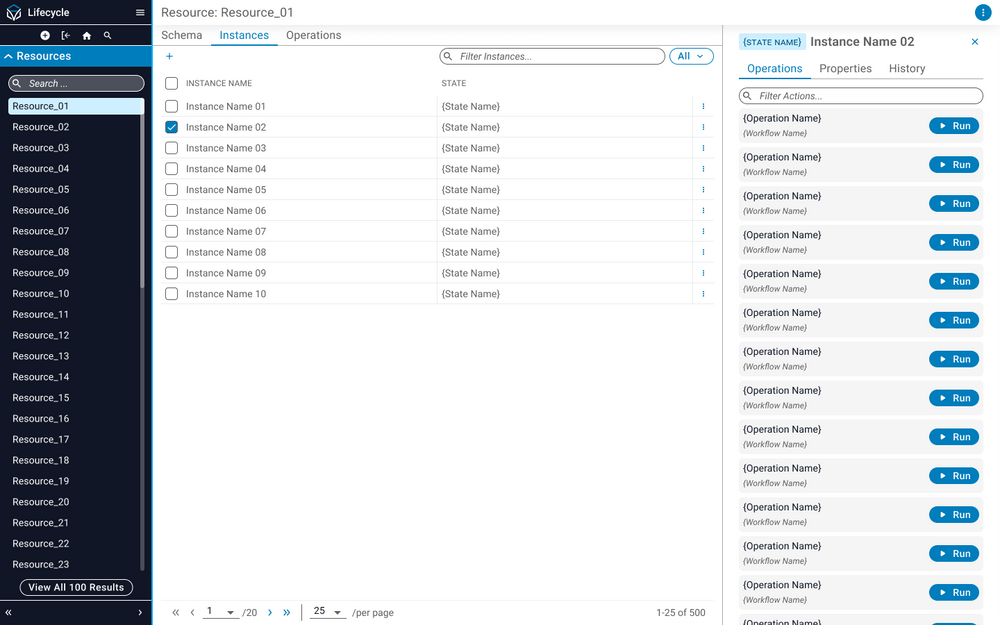Check the Instance Name 07 checkbox

tap(170, 231)
